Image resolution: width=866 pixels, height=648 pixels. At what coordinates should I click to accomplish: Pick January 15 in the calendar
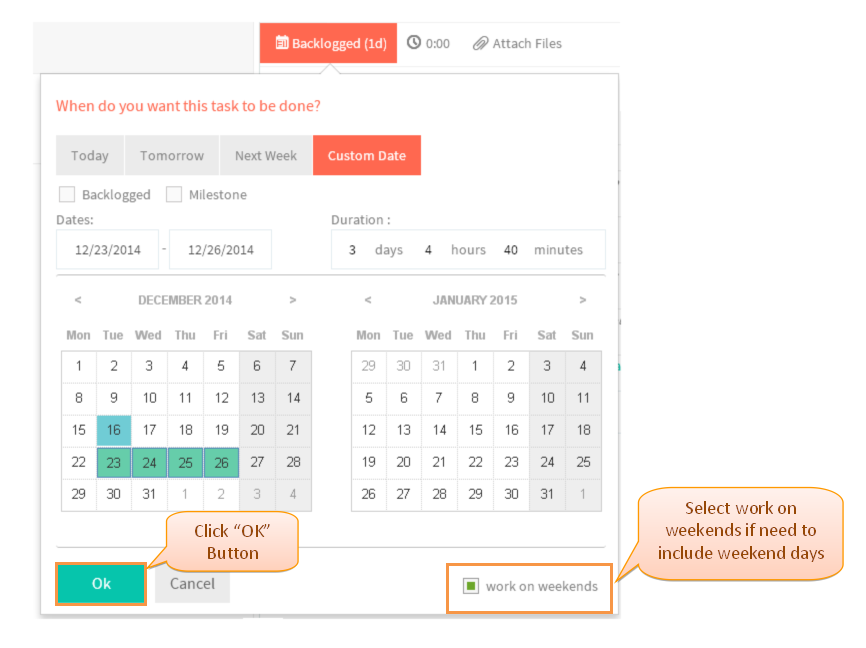[x=475, y=430]
